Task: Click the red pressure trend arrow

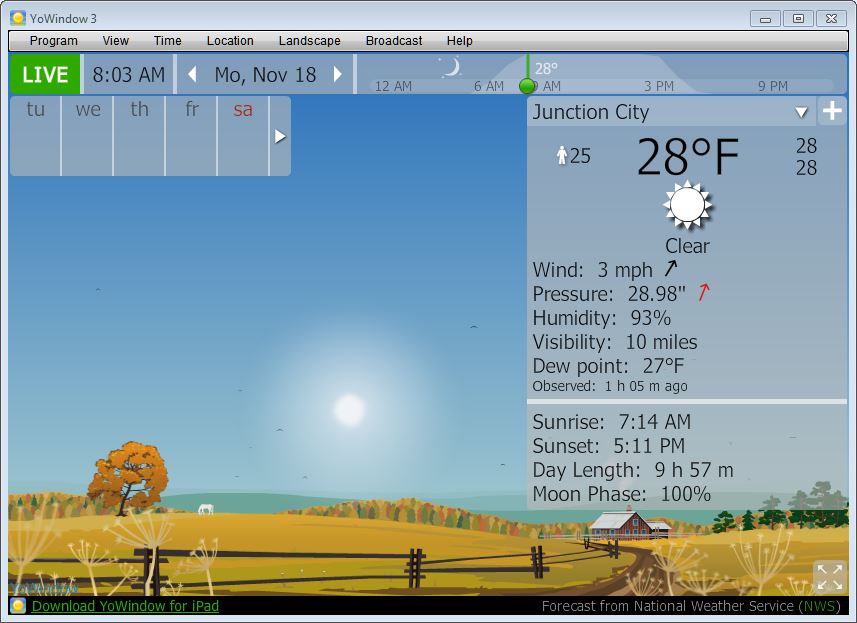Action: click(704, 292)
